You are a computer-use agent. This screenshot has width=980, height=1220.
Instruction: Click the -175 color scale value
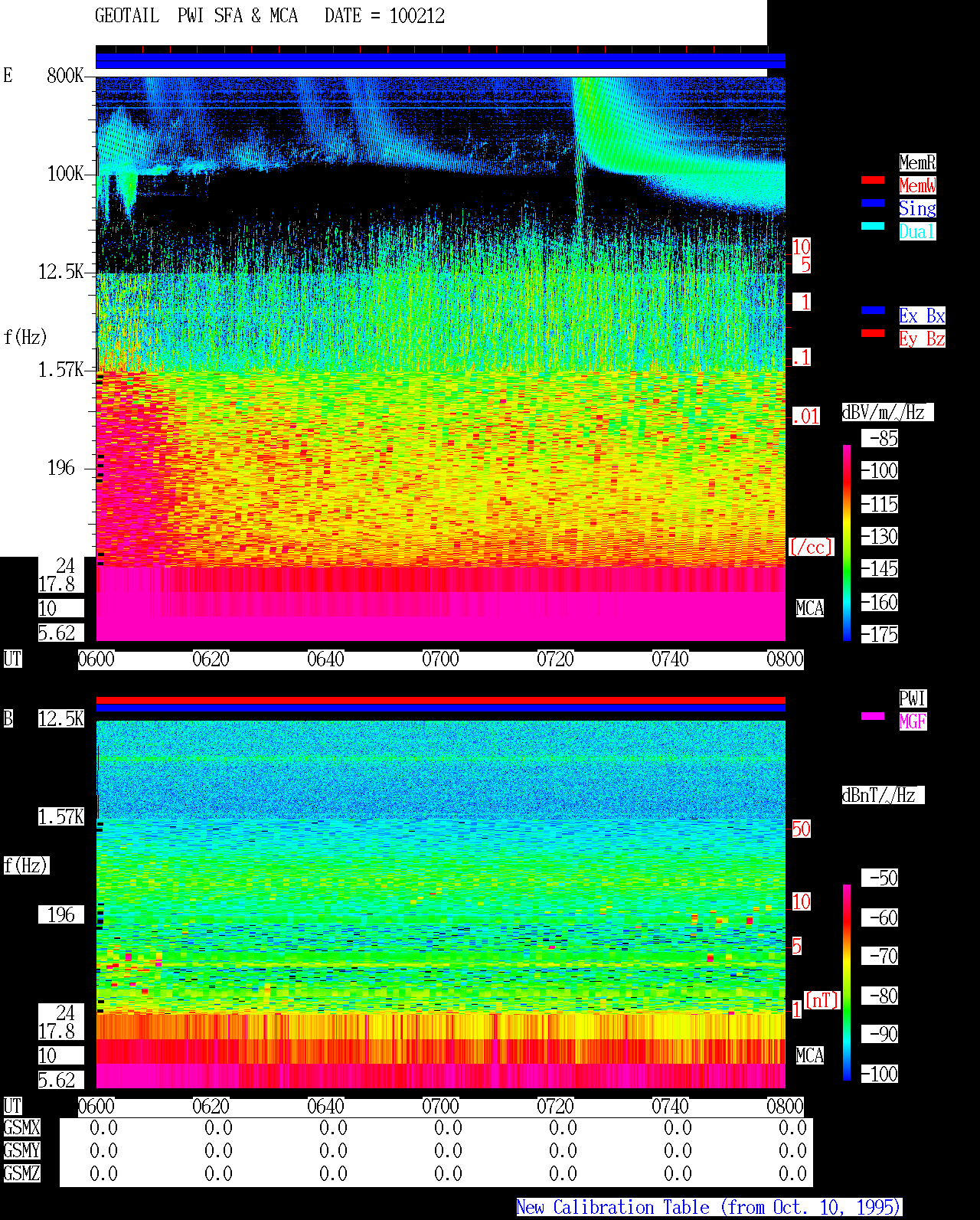[x=880, y=635]
